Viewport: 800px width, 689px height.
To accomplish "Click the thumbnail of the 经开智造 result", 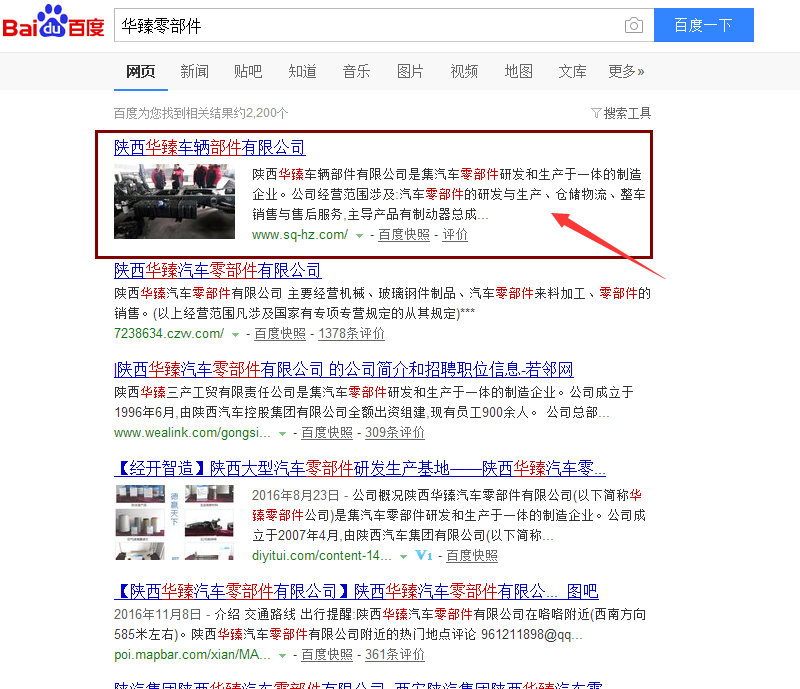I will click(x=174, y=522).
